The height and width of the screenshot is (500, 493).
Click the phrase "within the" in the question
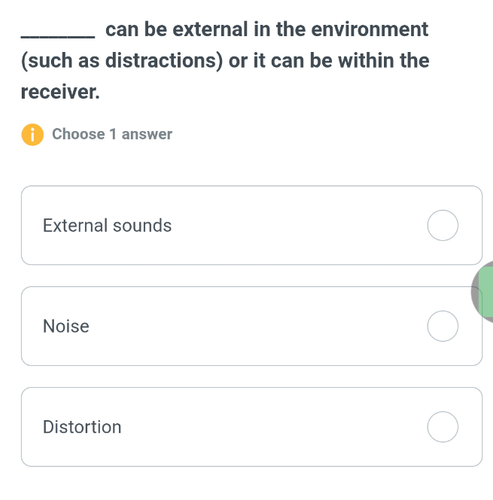[x=384, y=60]
